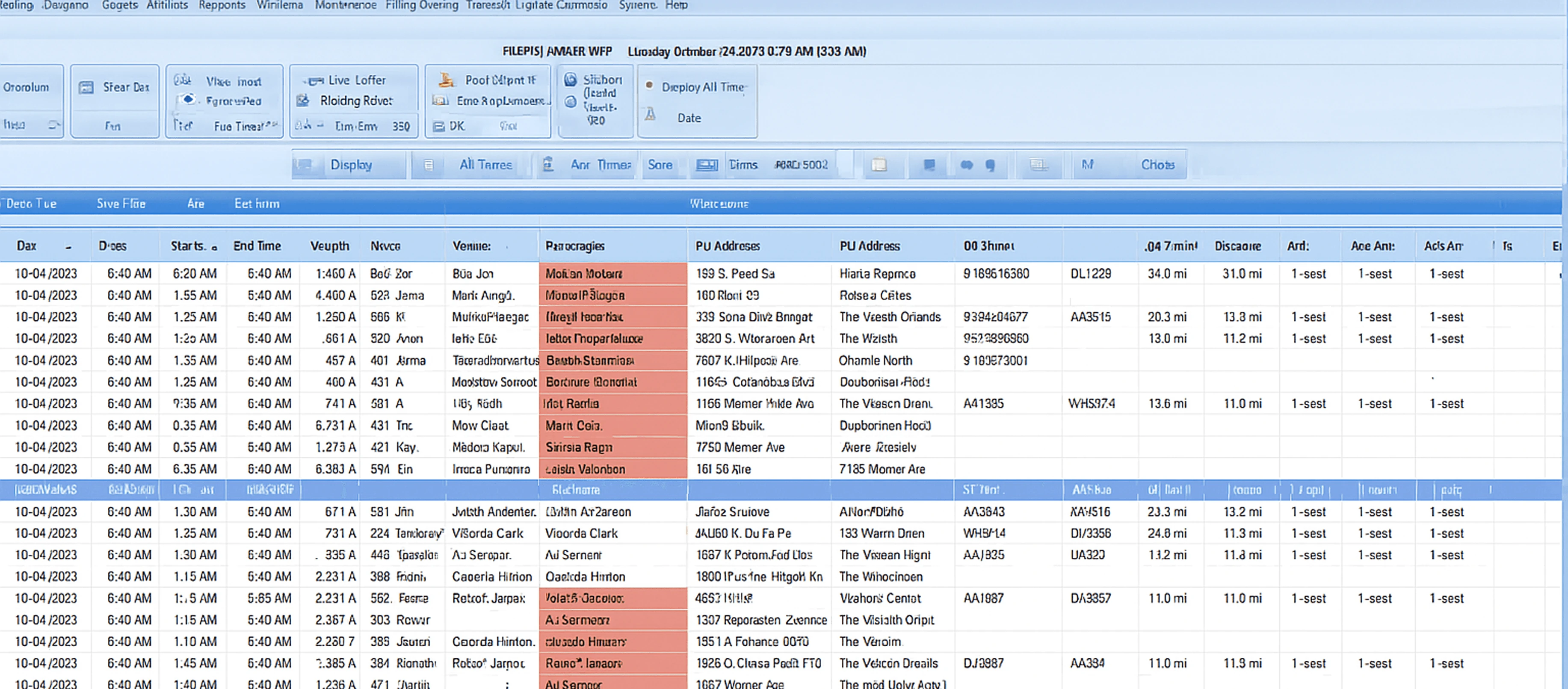Open the Afitiliots menu
This screenshot has width=1568, height=689.
[x=167, y=6]
